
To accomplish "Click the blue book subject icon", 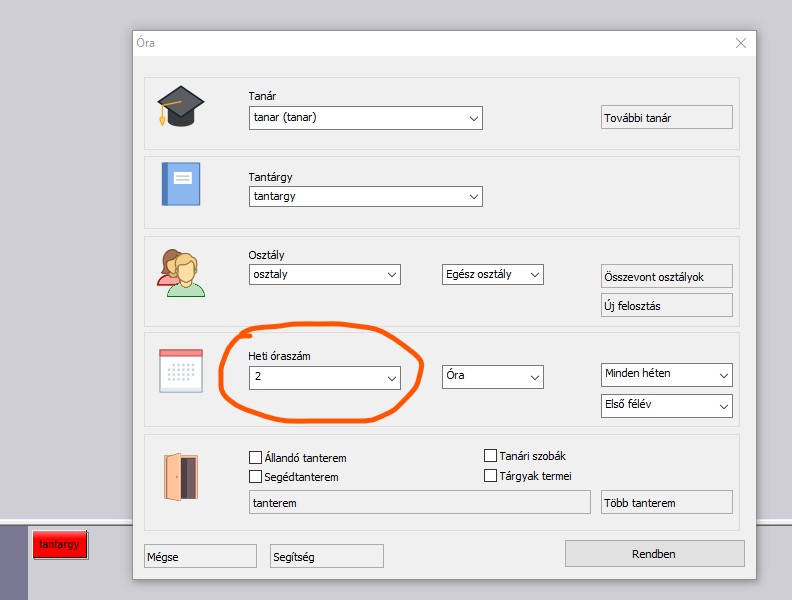I will point(181,184).
